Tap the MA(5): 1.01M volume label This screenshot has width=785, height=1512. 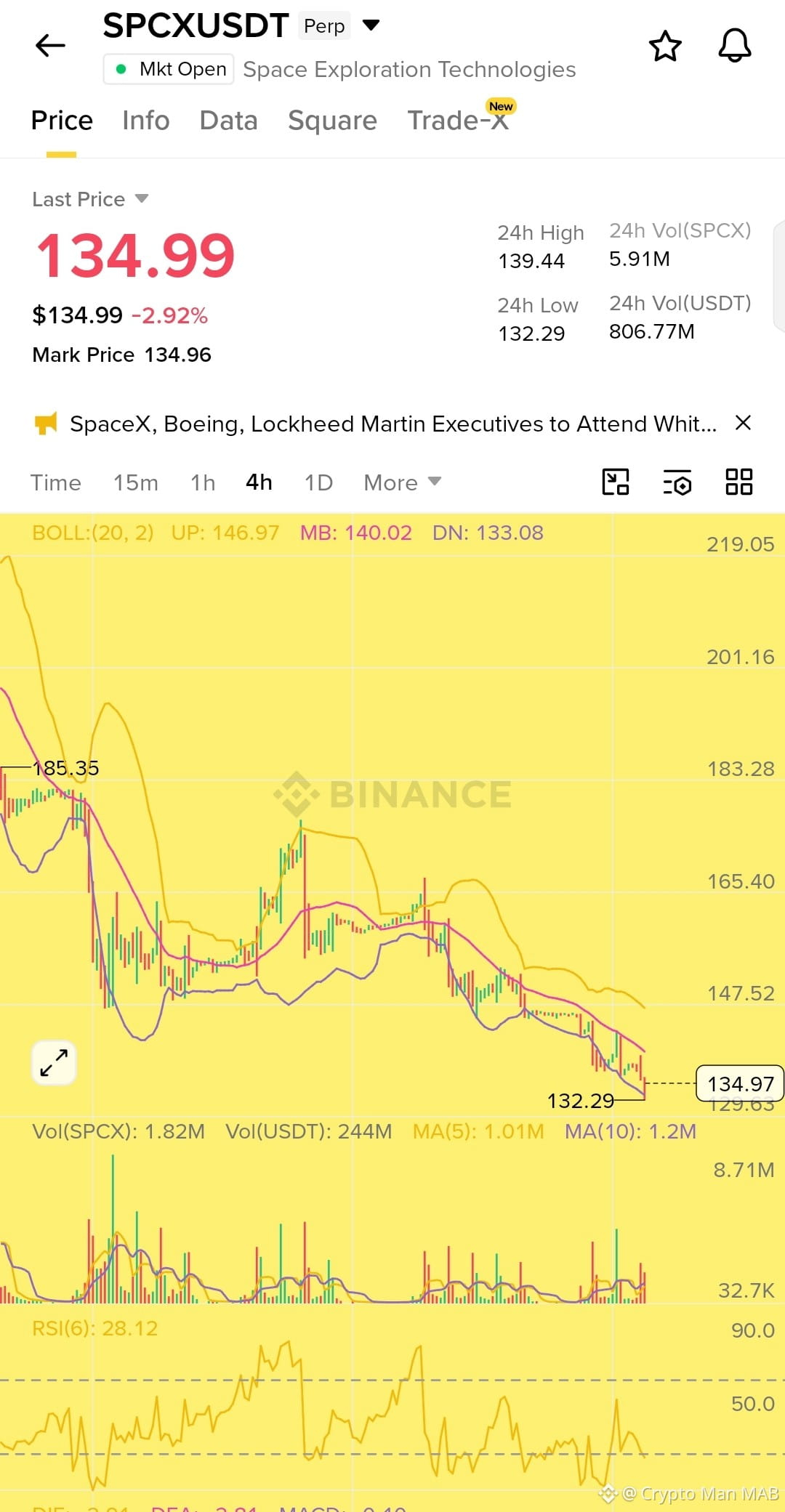(478, 1131)
